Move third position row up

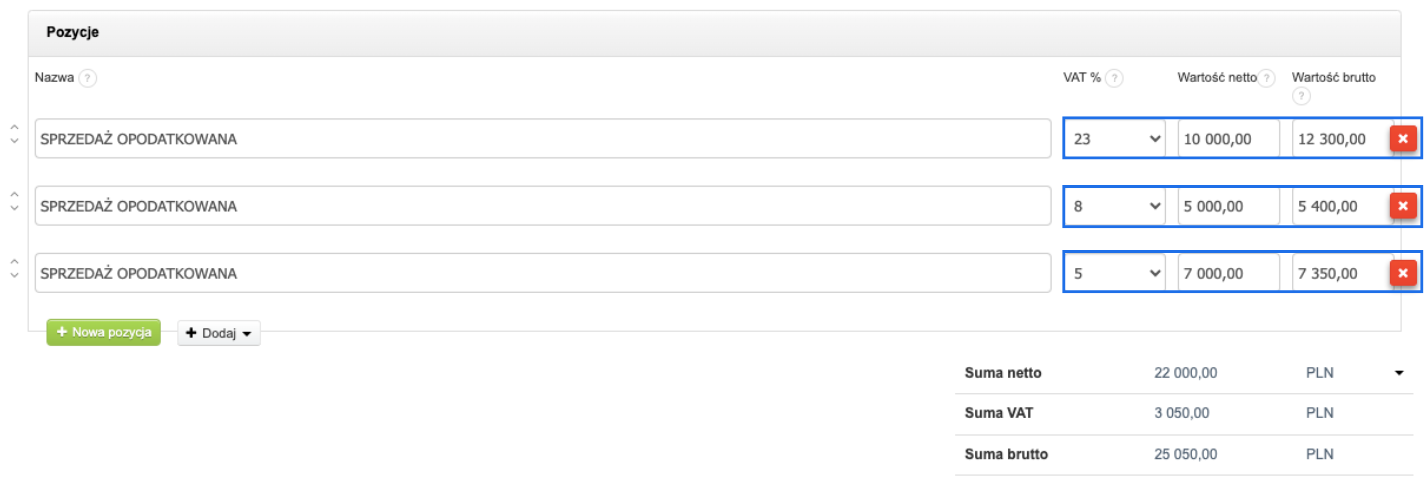(14, 263)
